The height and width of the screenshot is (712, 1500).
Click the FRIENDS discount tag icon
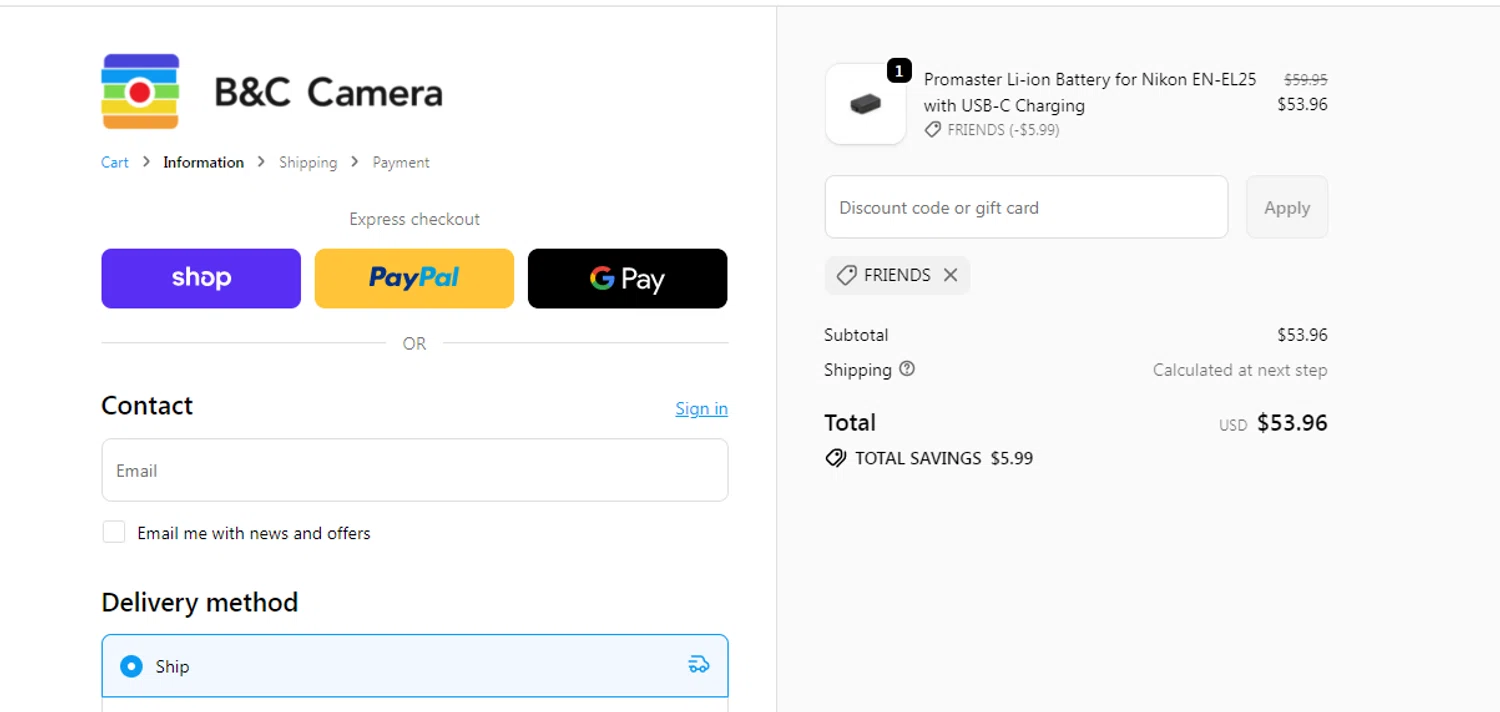coord(846,275)
